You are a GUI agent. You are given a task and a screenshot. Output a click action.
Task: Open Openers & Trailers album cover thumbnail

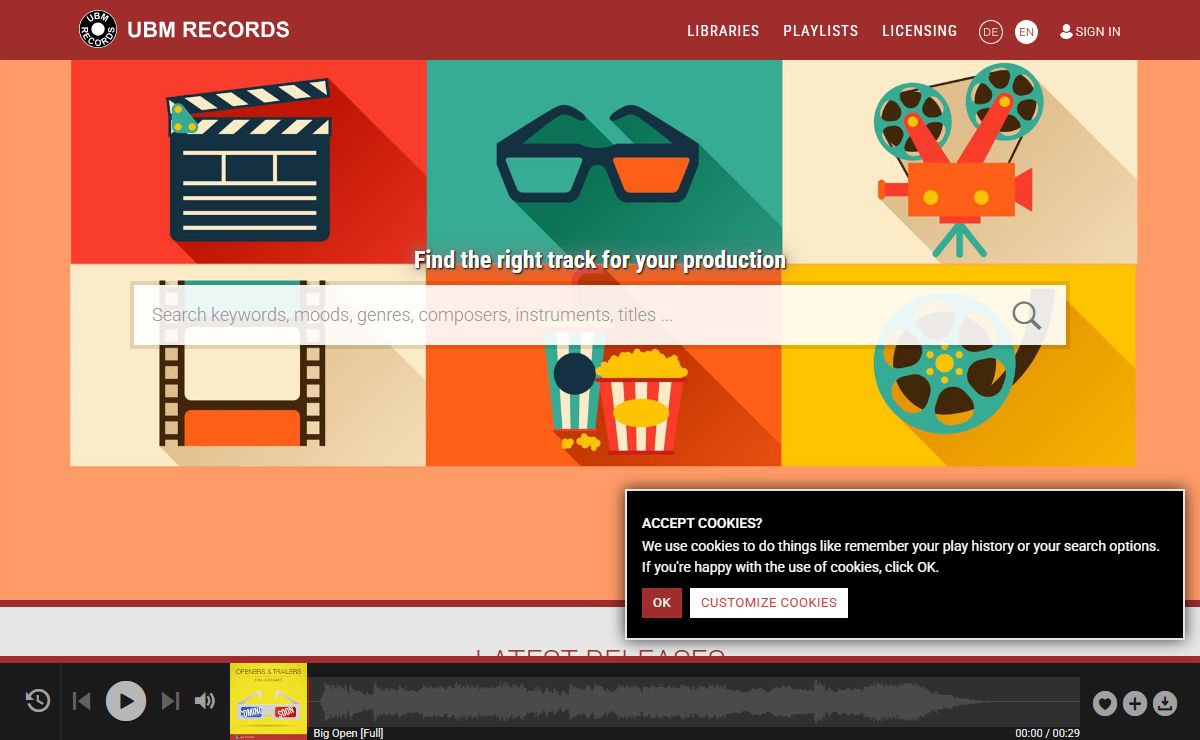(x=268, y=701)
